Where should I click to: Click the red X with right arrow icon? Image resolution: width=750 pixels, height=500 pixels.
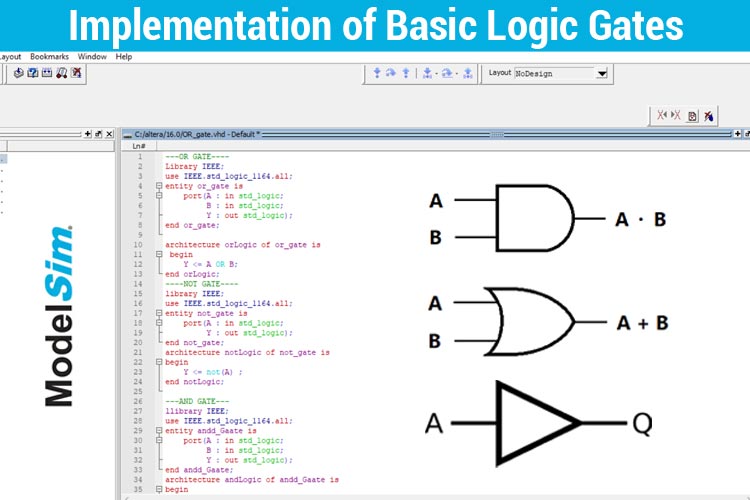[x=675, y=115]
